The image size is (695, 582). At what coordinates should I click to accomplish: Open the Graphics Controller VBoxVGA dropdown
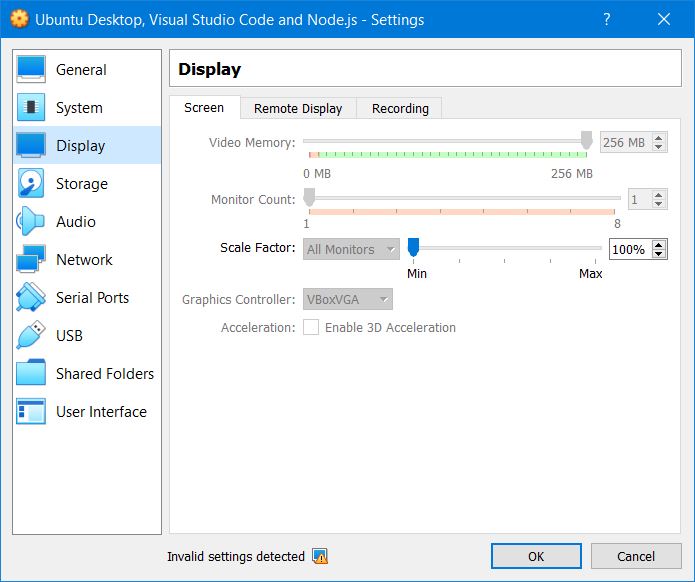(x=347, y=299)
